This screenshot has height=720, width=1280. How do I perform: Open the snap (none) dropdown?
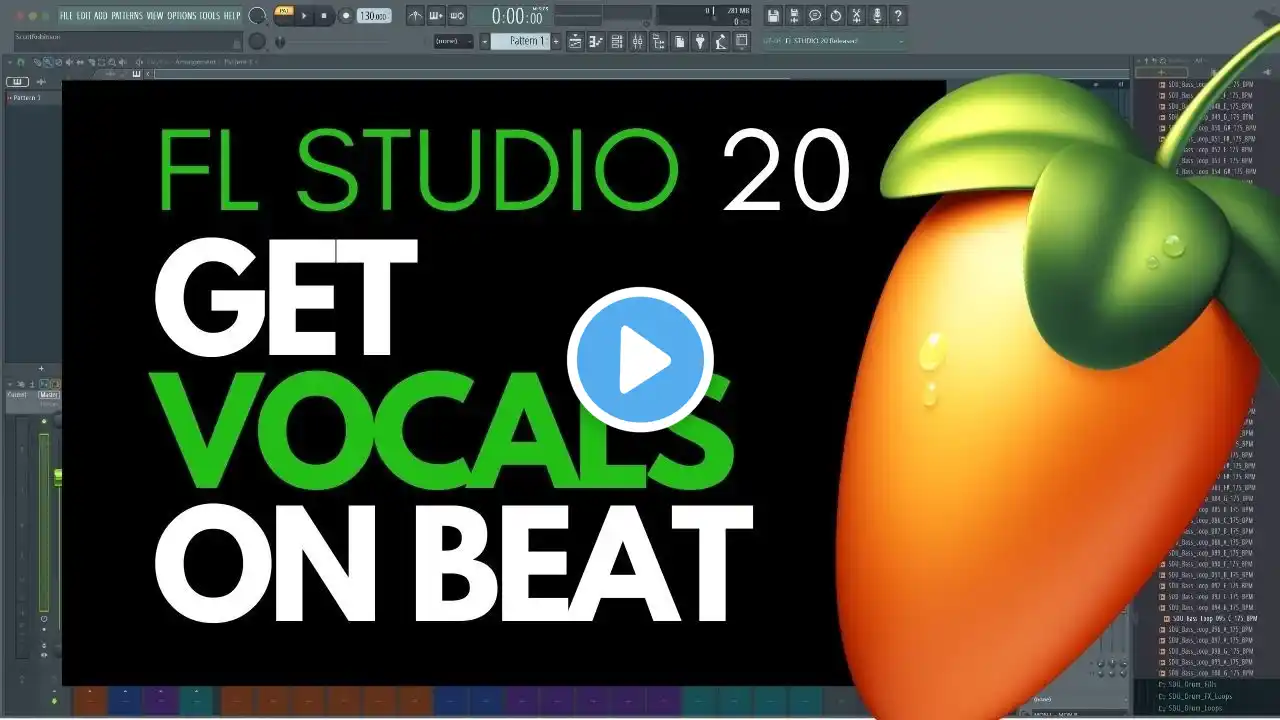tap(454, 41)
